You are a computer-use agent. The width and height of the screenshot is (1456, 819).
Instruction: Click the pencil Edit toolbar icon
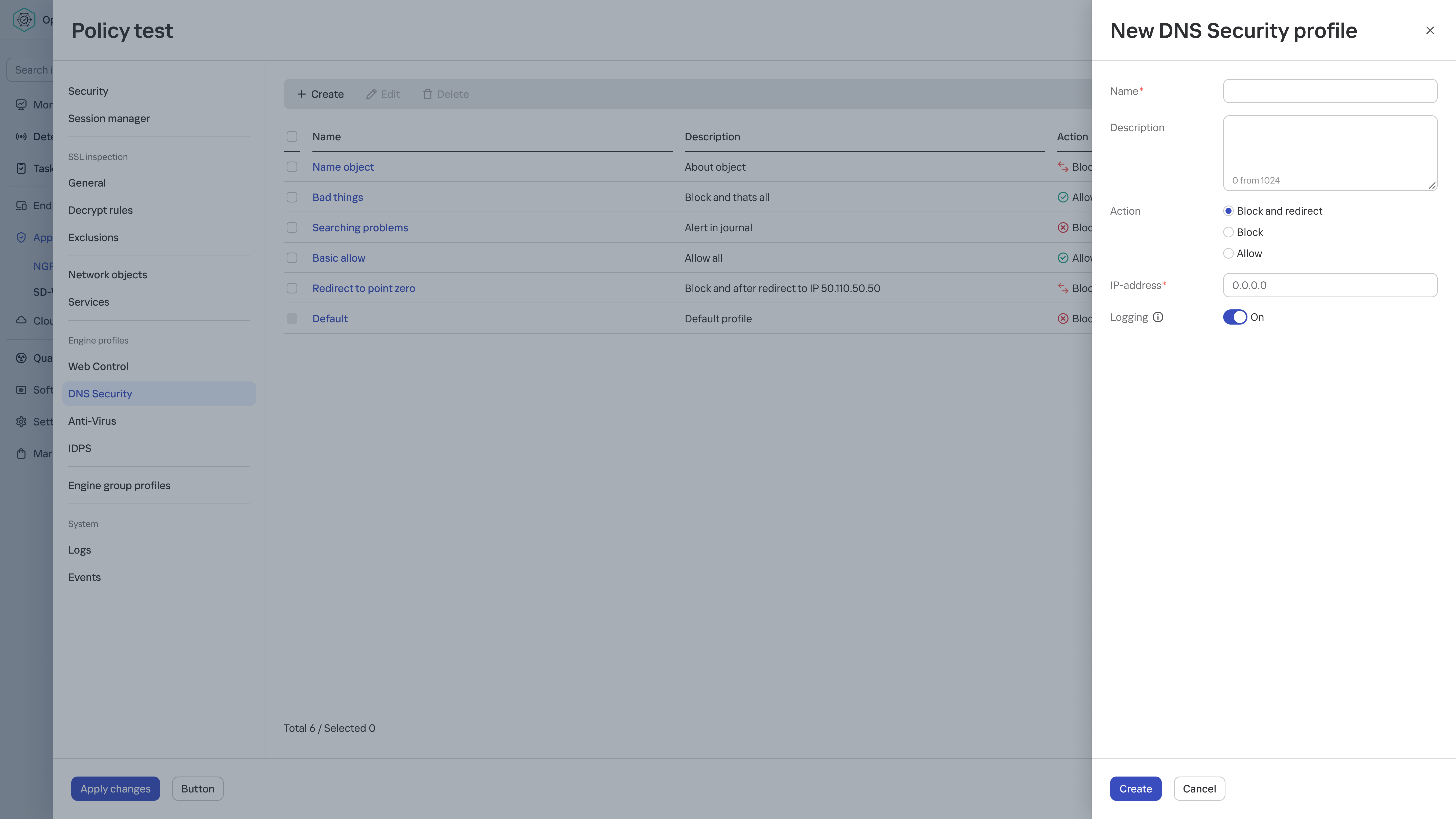coord(371,94)
